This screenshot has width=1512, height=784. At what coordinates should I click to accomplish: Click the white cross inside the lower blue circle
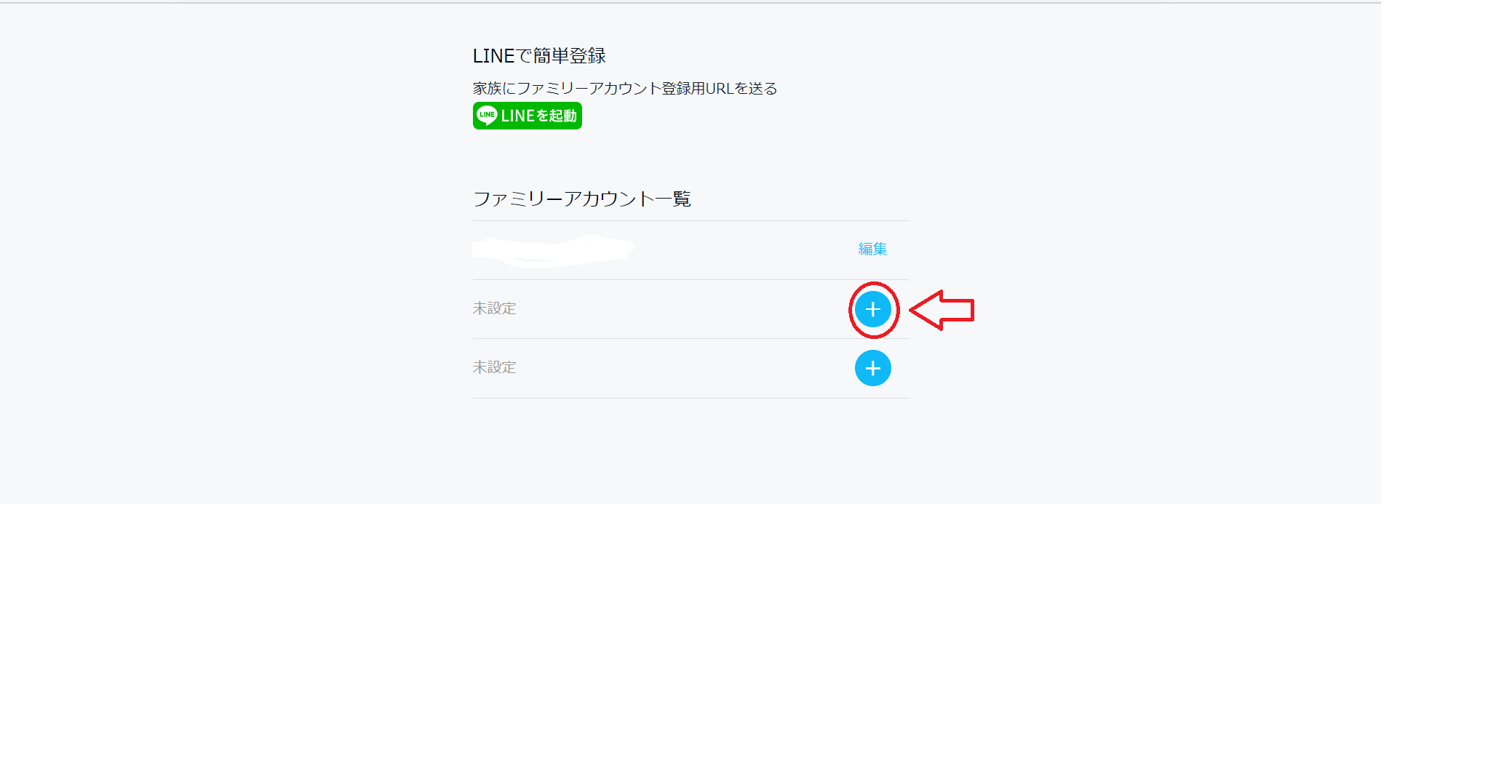[x=873, y=368]
